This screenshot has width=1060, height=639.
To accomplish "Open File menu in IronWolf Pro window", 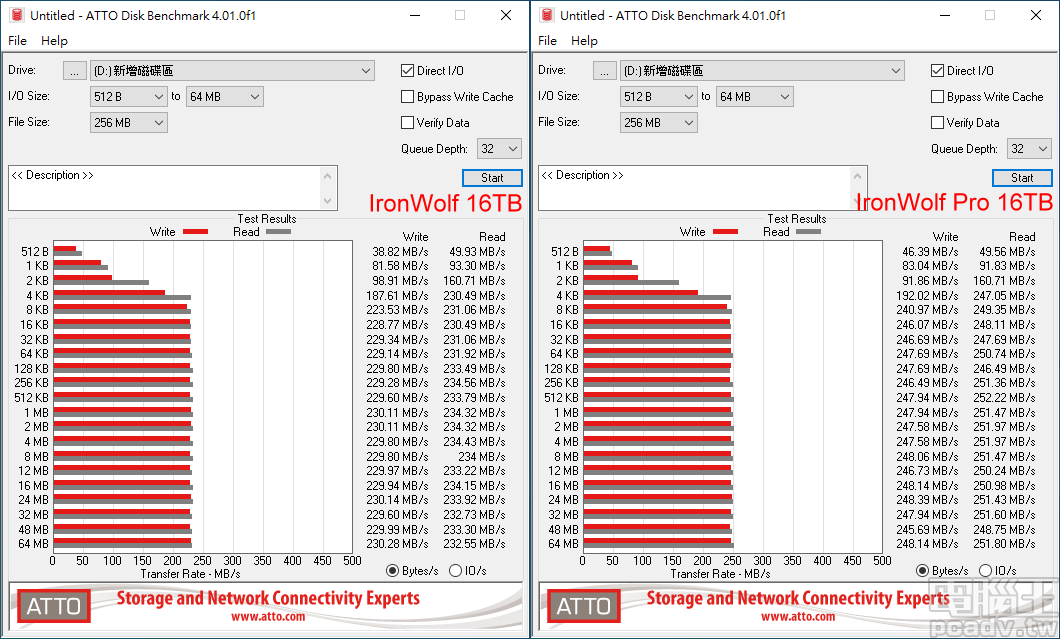I will coord(548,41).
